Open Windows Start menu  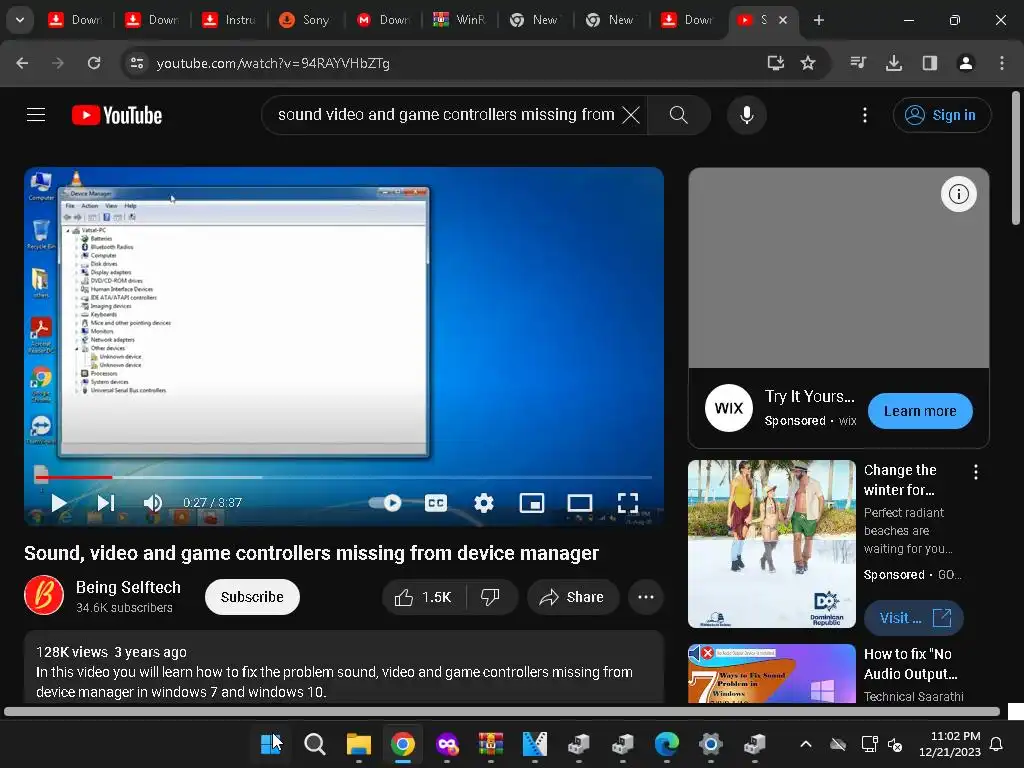pos(270,744)
